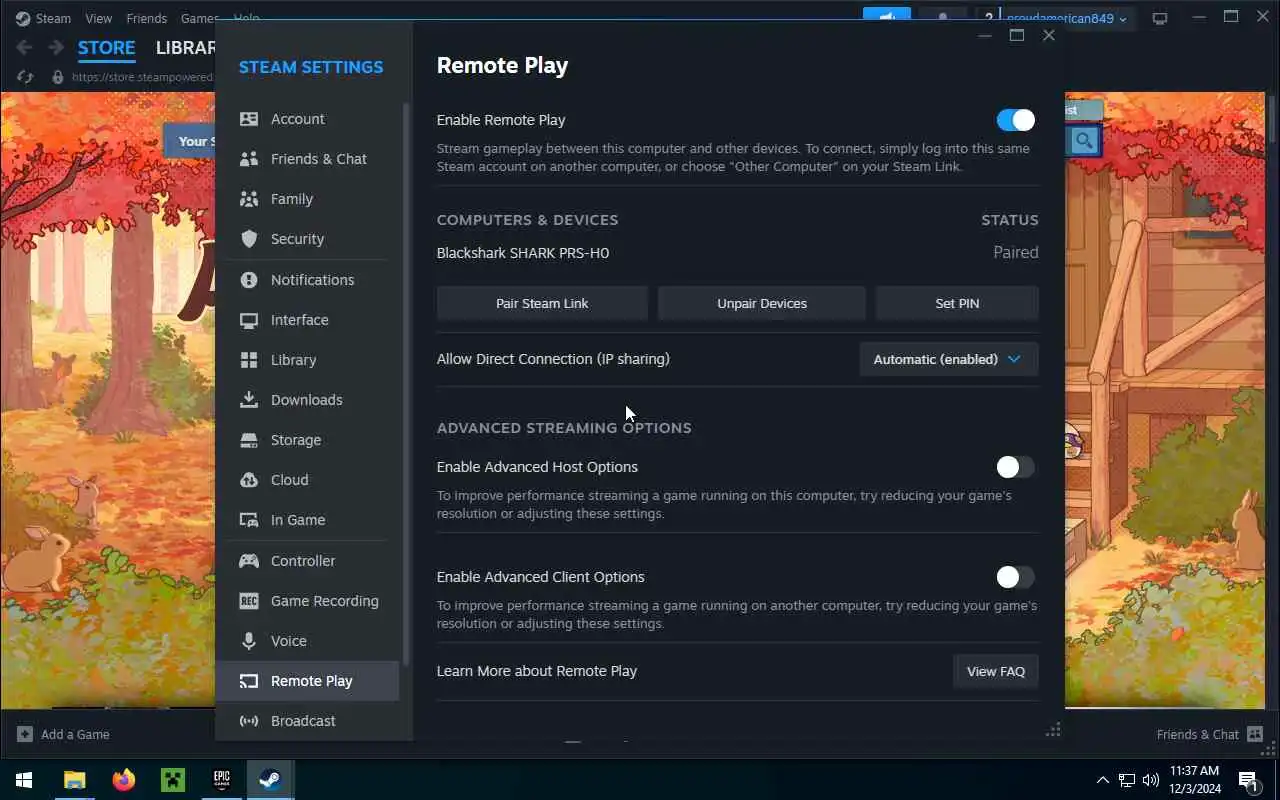Open Storage settings

[307, 440]
